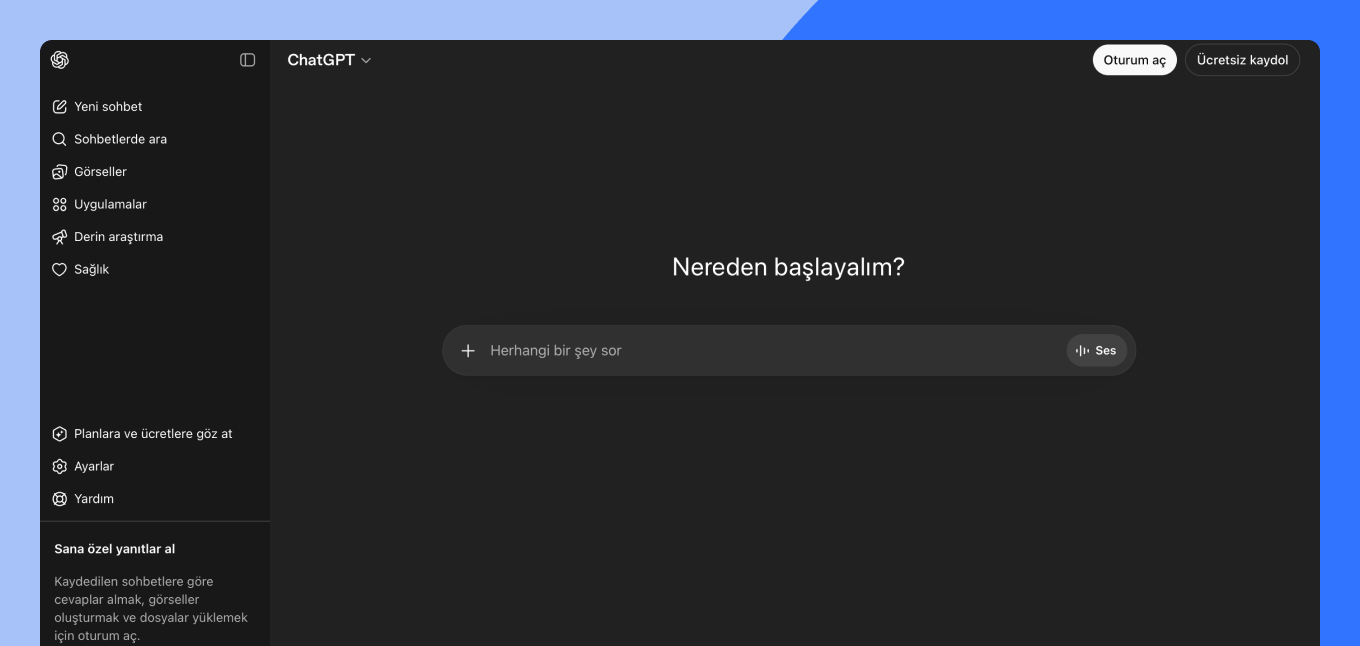Expand the ChatGPT chevron arrow

coord(366,61)
